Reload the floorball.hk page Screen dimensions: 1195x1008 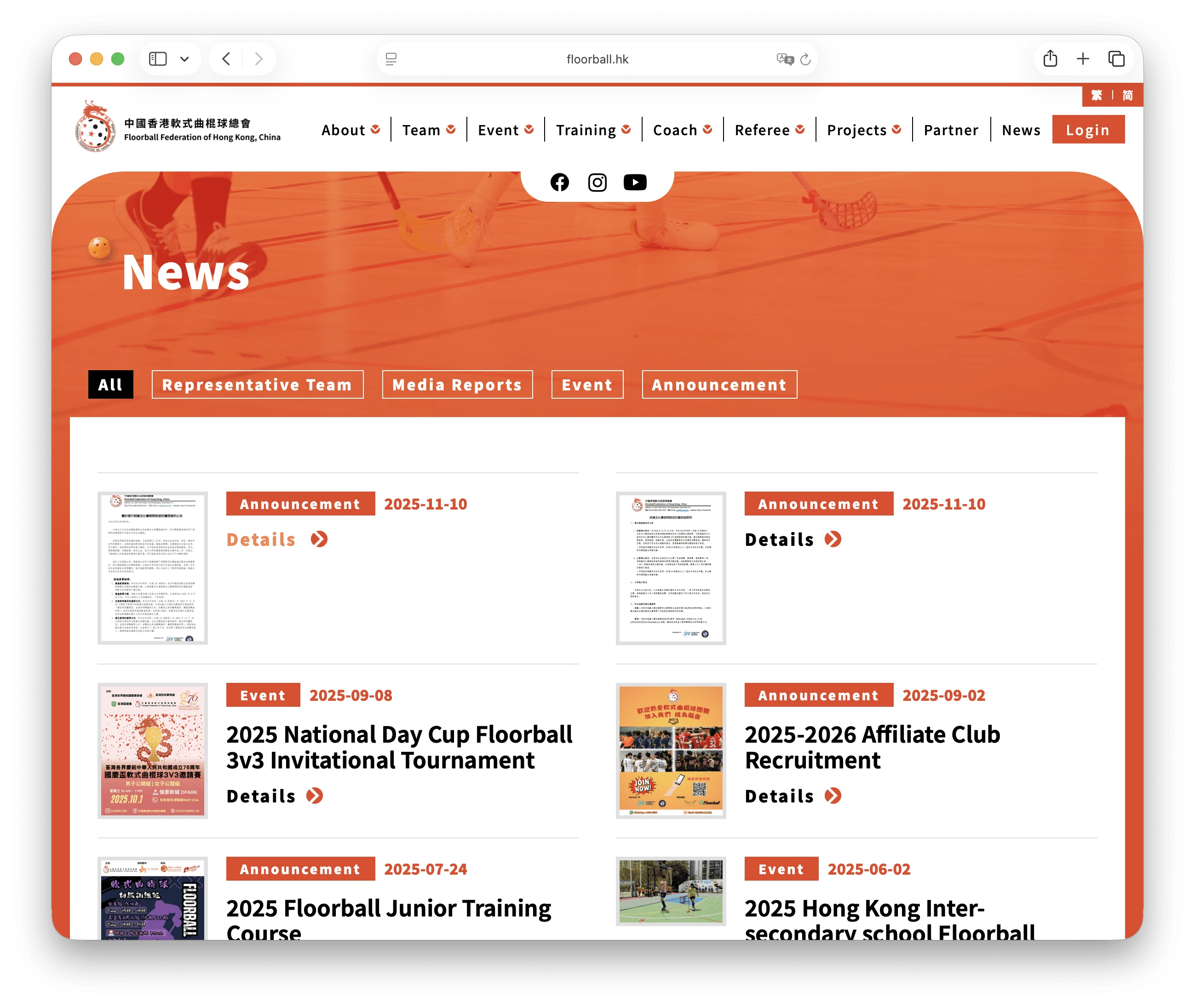(x=806, y=59)
